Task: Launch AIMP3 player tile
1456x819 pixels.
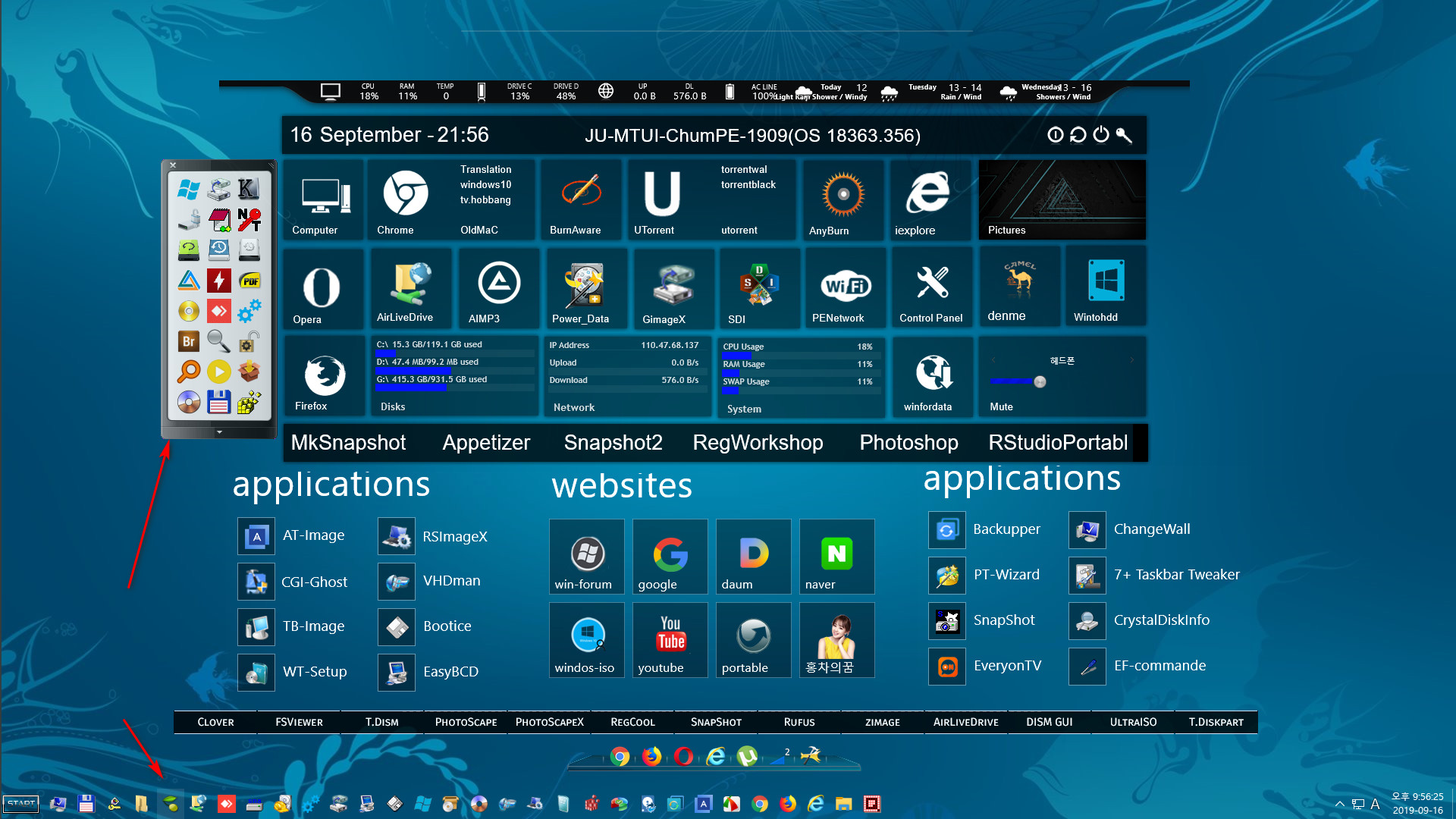Action: click(x=498, y=289)
